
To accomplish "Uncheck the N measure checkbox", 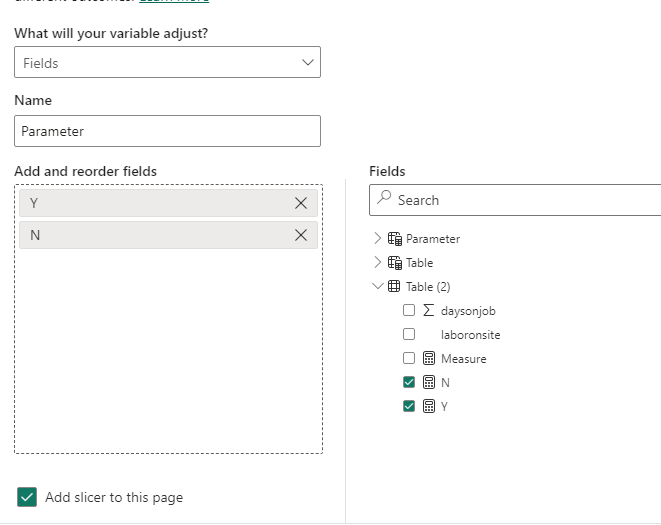I will tap(408, 382).
